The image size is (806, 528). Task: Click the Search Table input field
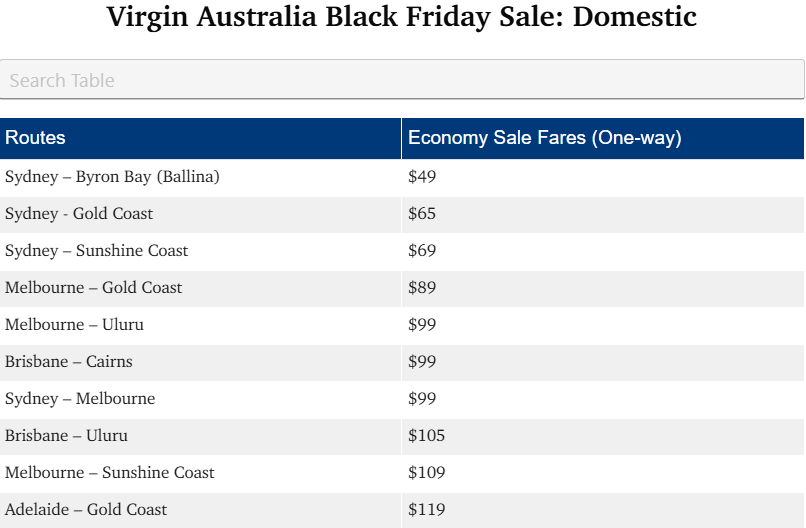point(402,80)
